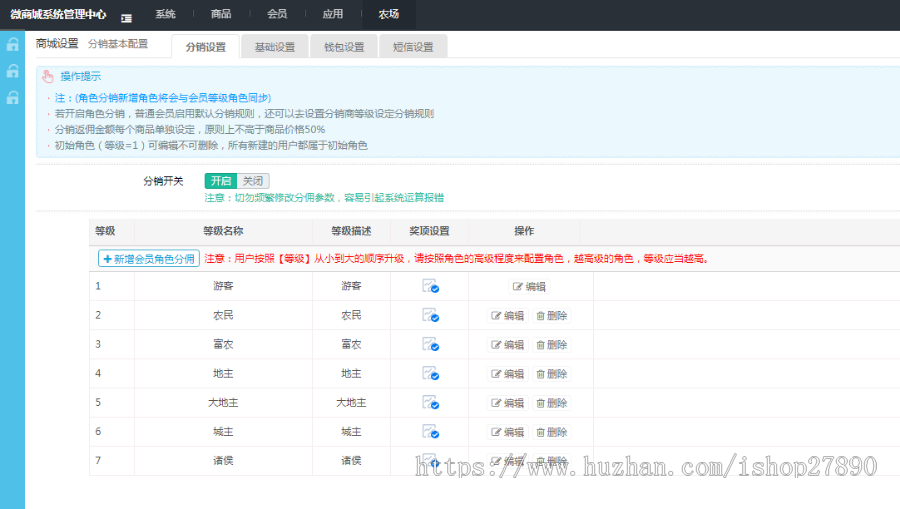Delete the 地主 level row
900x509 pixels.
coord(552,374)
